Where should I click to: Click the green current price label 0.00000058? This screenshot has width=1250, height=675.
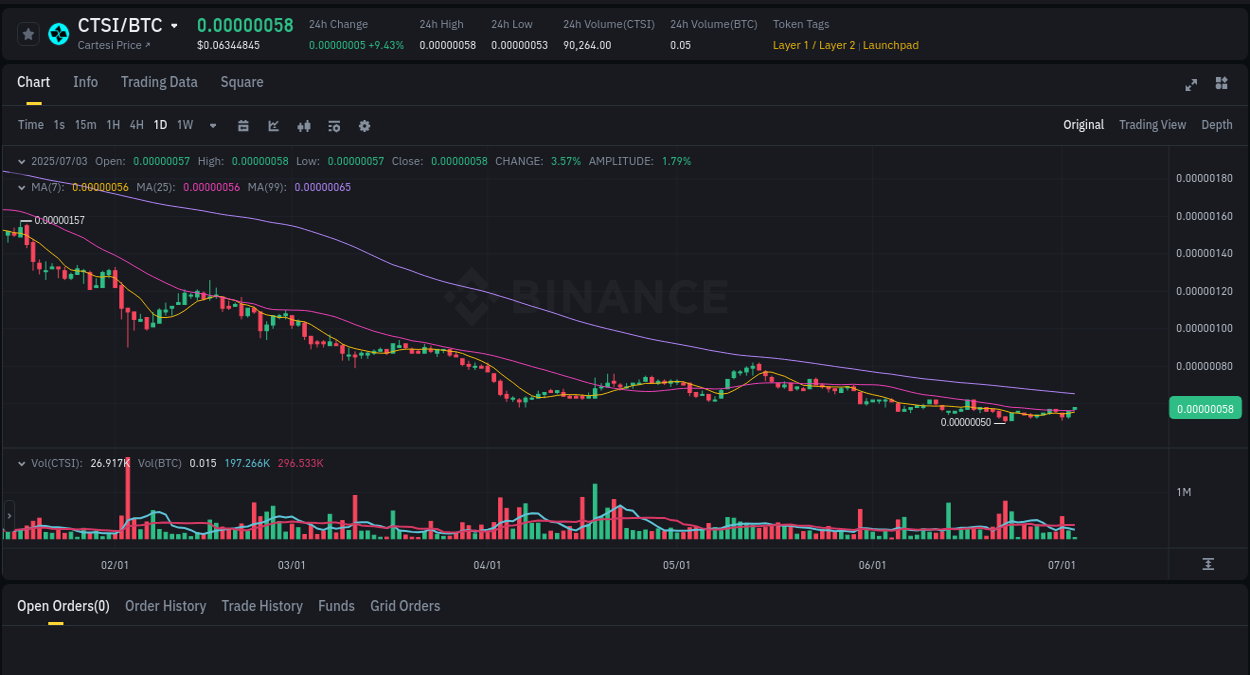(x=1205, y=408)
